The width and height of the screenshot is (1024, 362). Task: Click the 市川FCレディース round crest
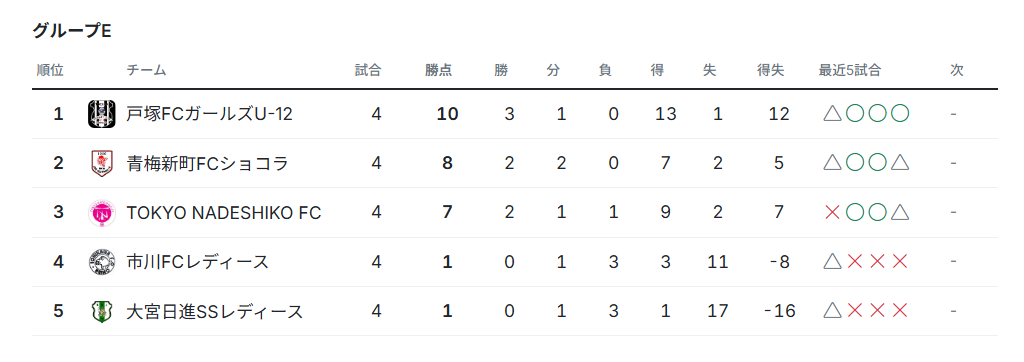[x=101, y=262]
